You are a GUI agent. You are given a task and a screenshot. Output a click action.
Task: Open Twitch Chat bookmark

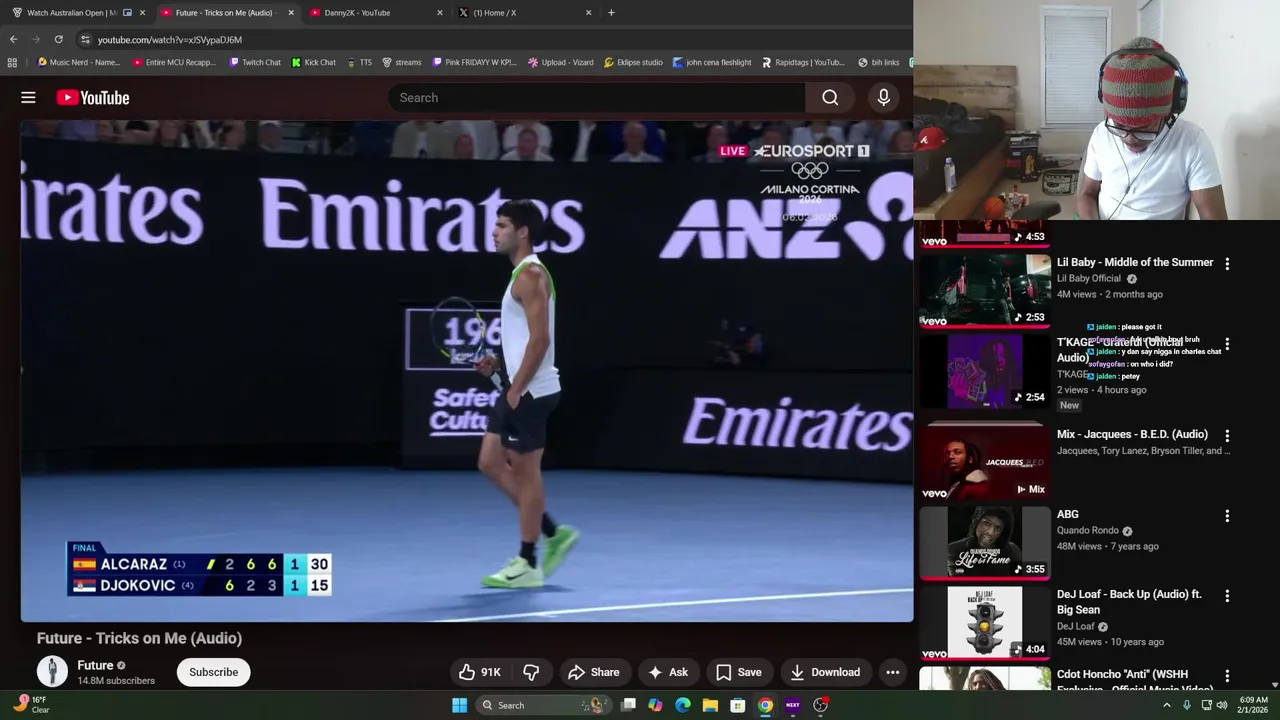click(255, 62)
